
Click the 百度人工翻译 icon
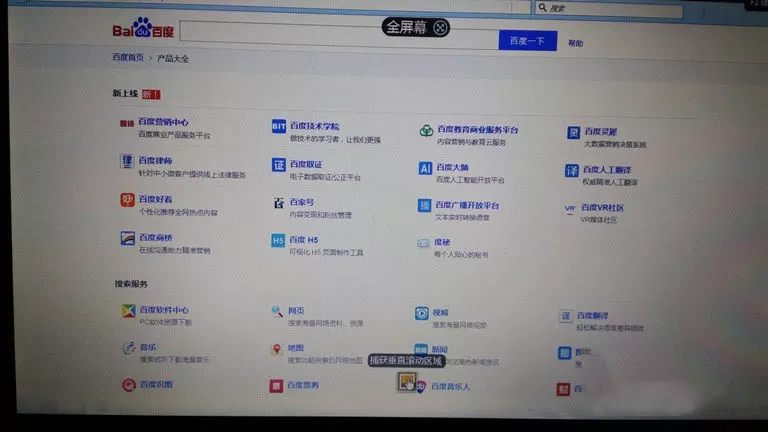pos(572,170)
